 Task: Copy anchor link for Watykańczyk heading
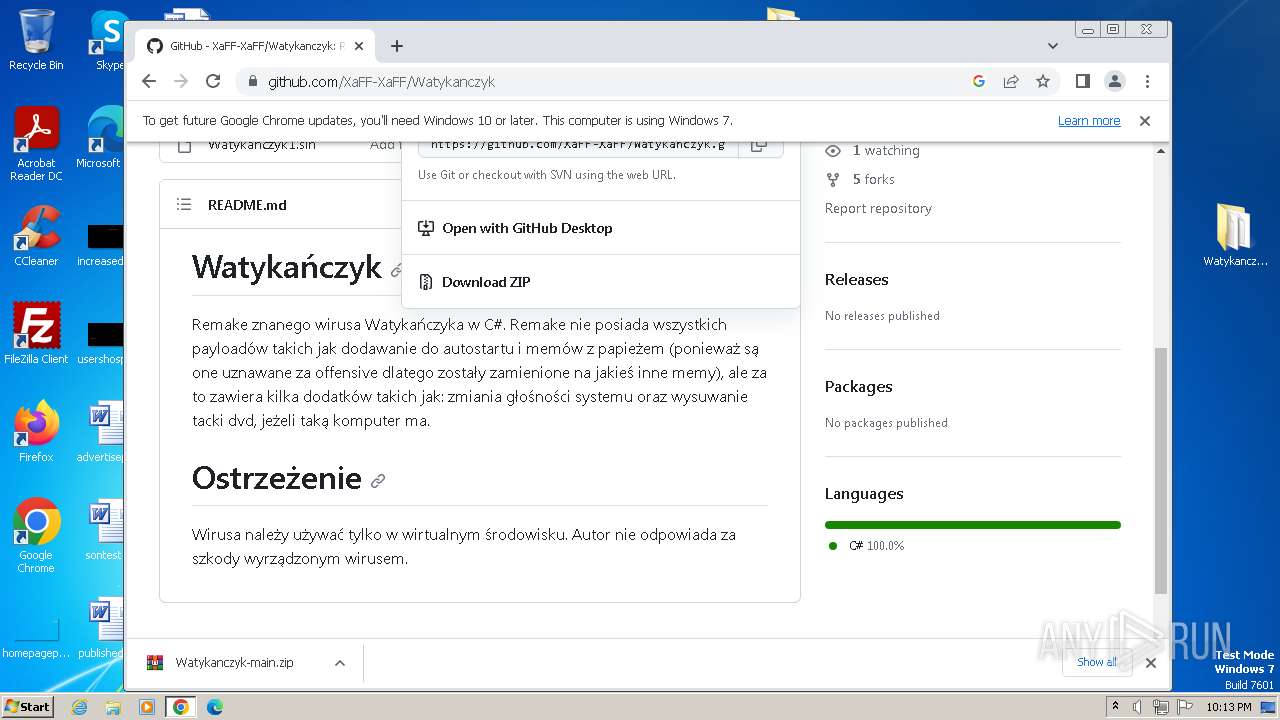point(397,270)
